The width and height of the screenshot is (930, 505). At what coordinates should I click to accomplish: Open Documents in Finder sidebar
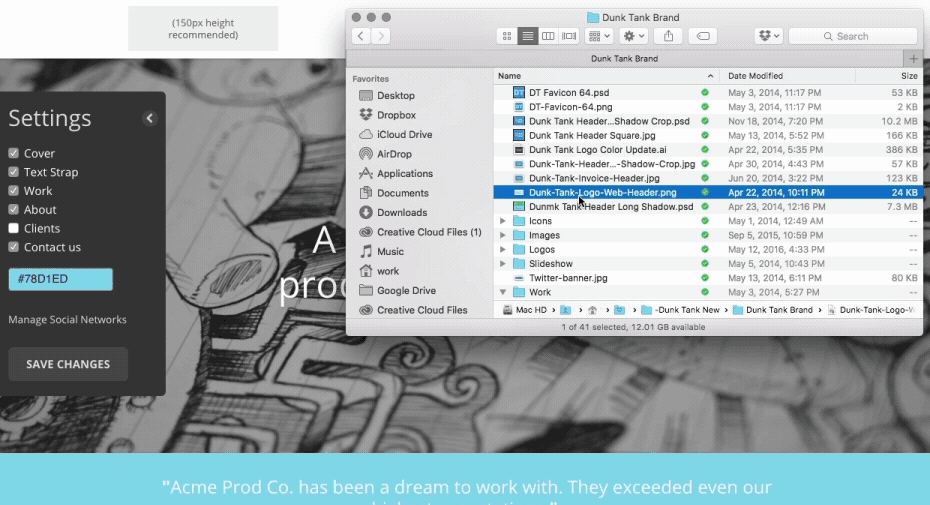click(403, 193)
